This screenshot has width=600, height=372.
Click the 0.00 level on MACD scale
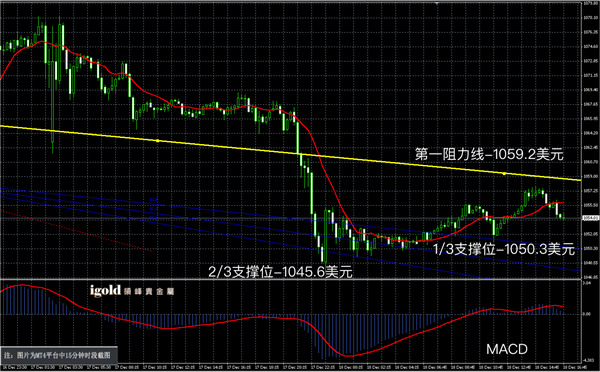[587, 314]
